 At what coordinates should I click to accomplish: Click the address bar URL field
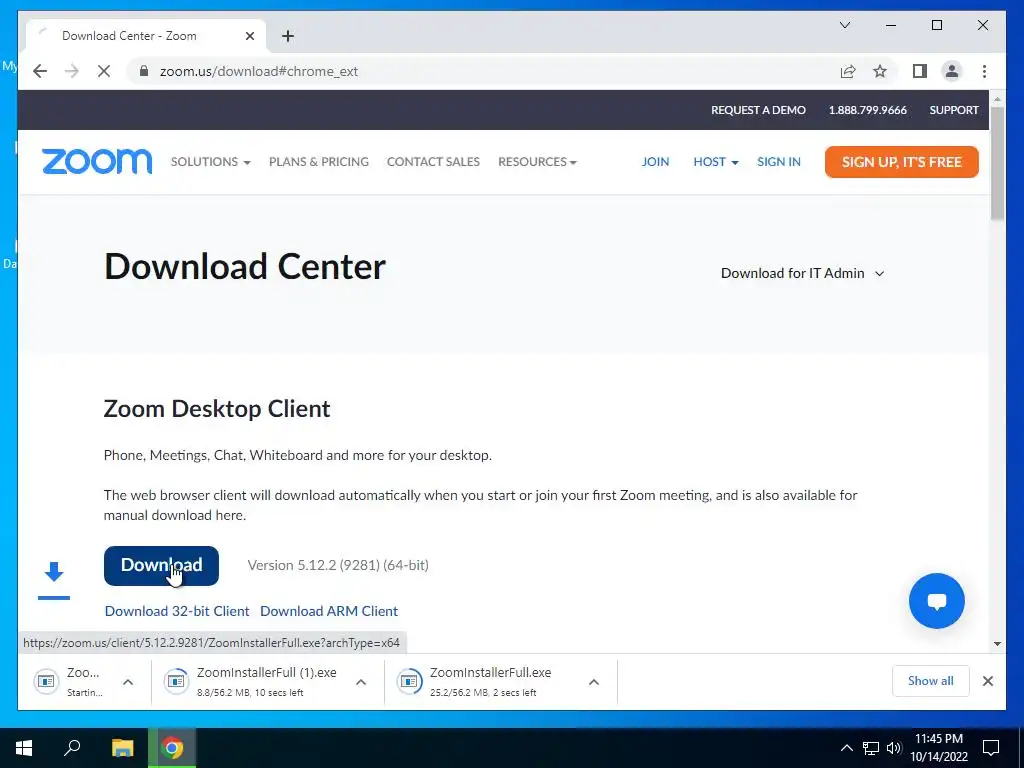[483, 71]
